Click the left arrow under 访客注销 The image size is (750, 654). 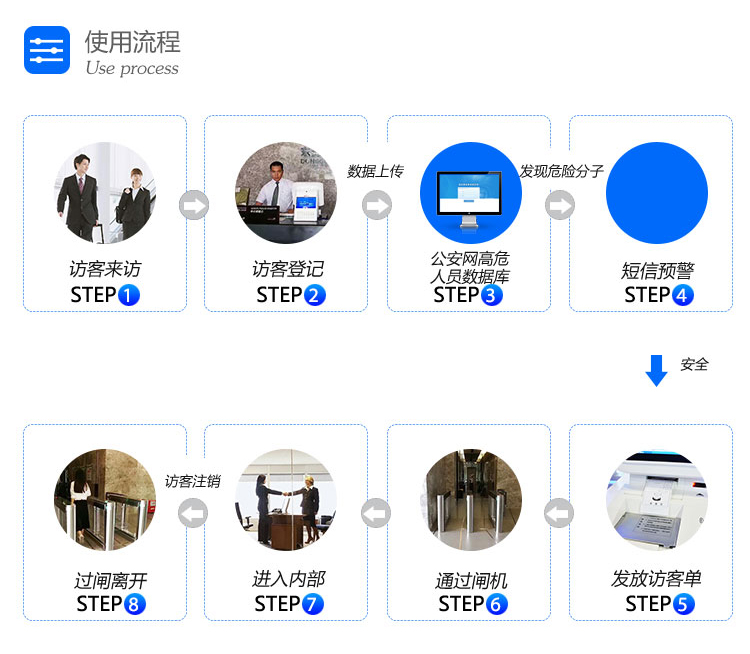pos(193,513)
